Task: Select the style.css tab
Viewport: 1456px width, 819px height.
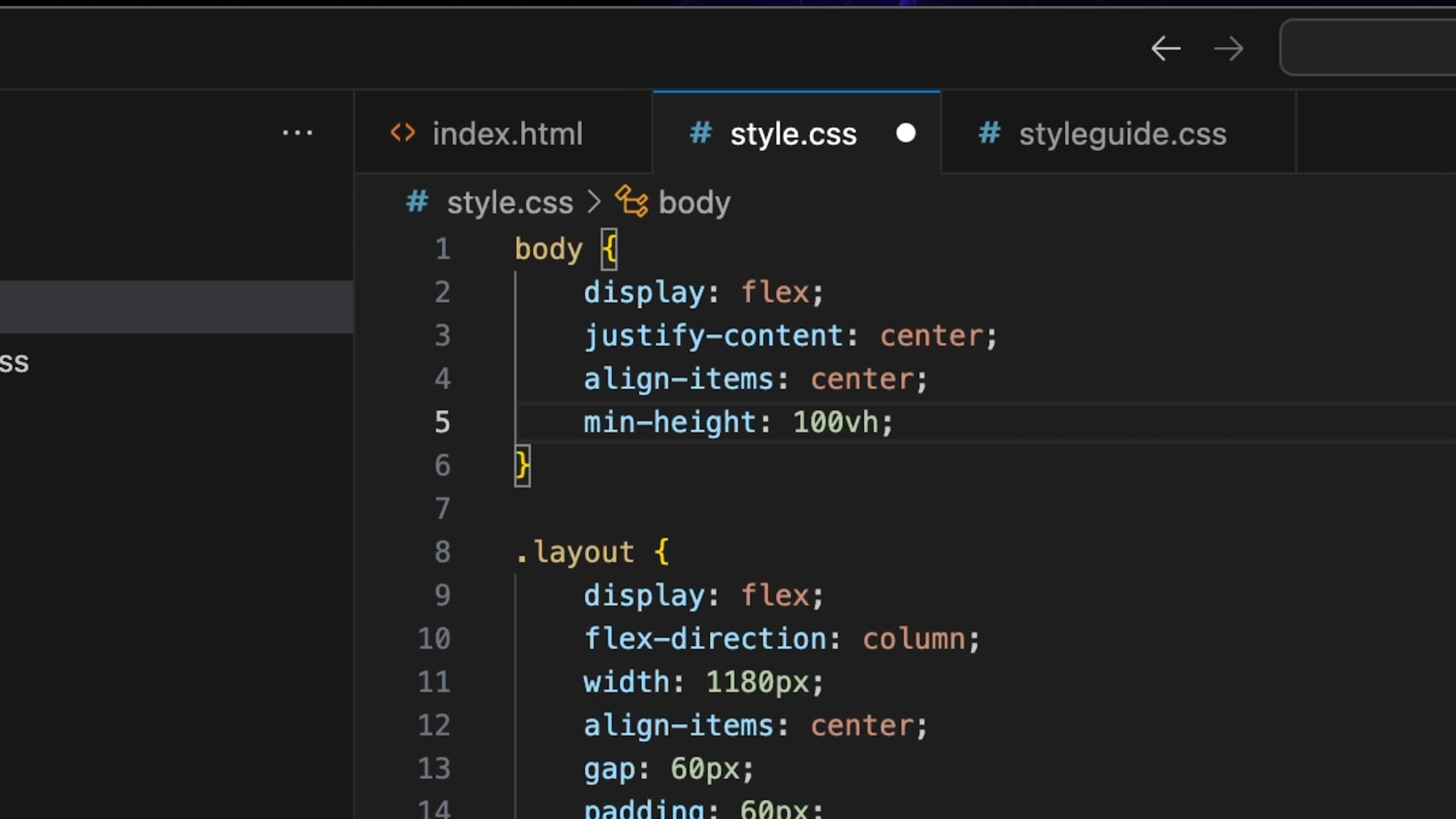Action: (793, 134)
